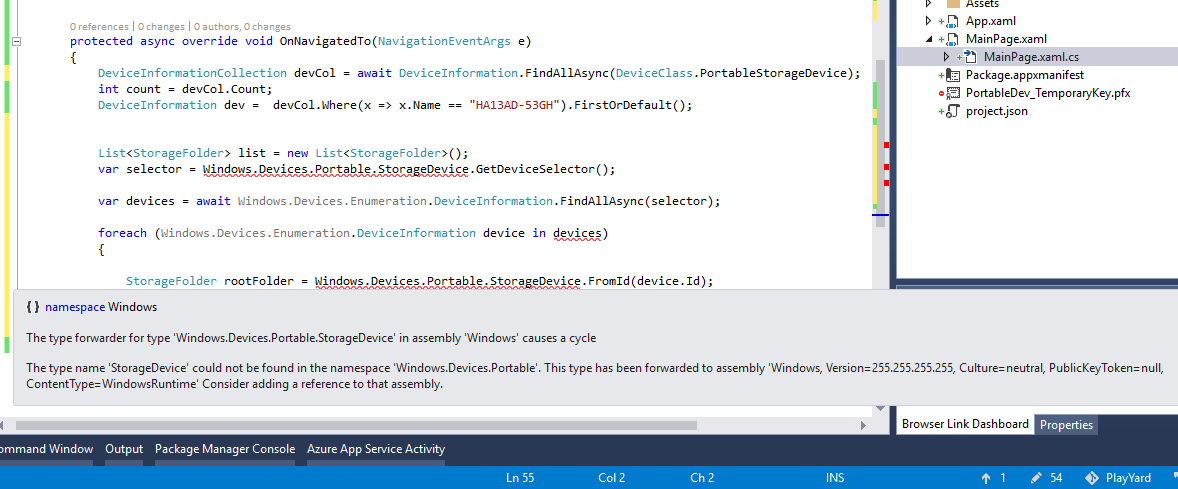Select App.xaml in Solution Explorer
Screen dimensions: 1178x489
[990, 21]
